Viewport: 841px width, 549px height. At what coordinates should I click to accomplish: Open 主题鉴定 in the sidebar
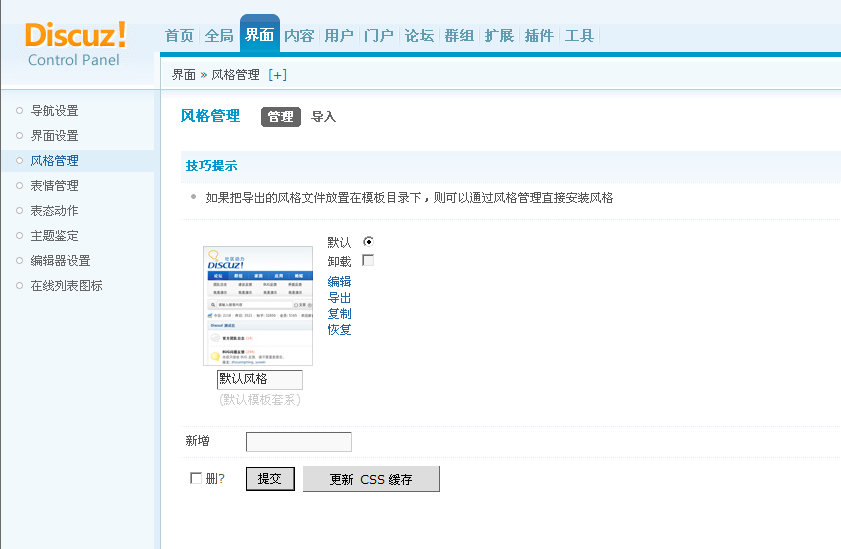point(54,236)
